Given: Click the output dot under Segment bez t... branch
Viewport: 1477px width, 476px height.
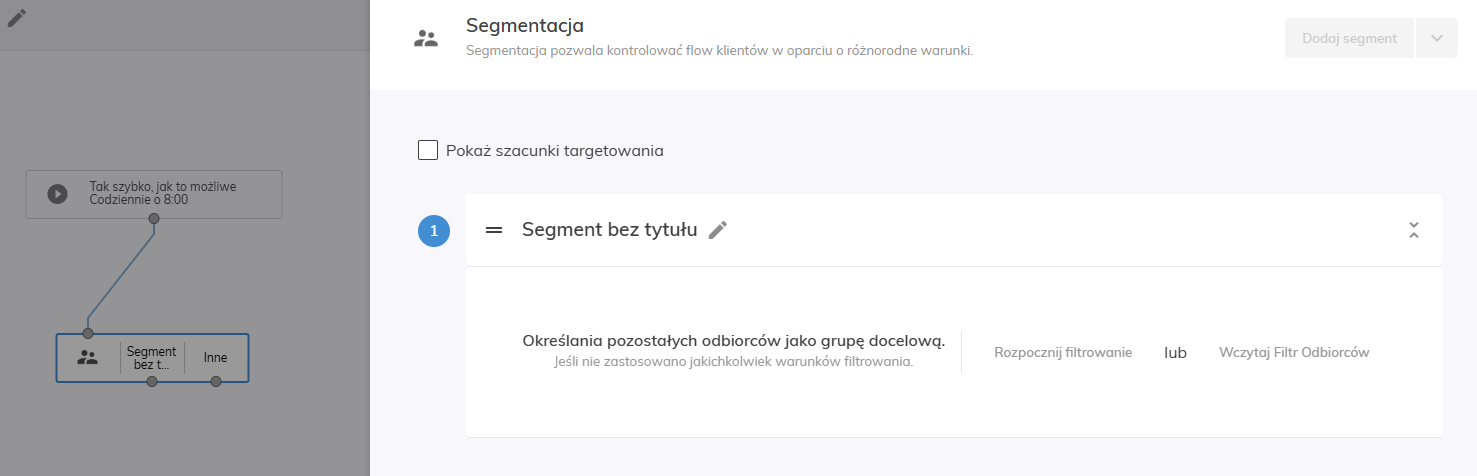Looking at the screenshot, I should pyautogui.click(x=152, y=381).
